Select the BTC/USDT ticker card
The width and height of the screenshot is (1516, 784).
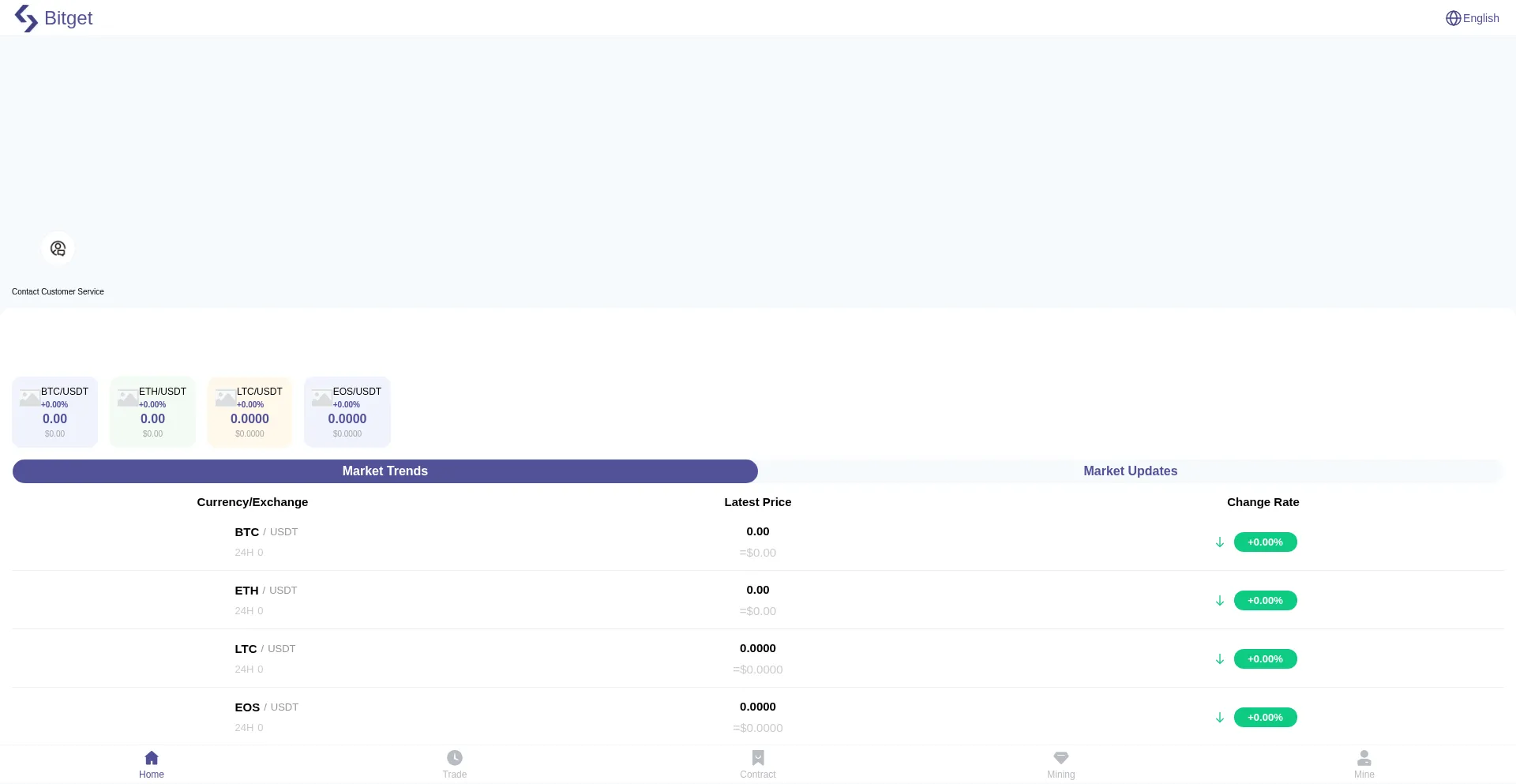(55, 412)
